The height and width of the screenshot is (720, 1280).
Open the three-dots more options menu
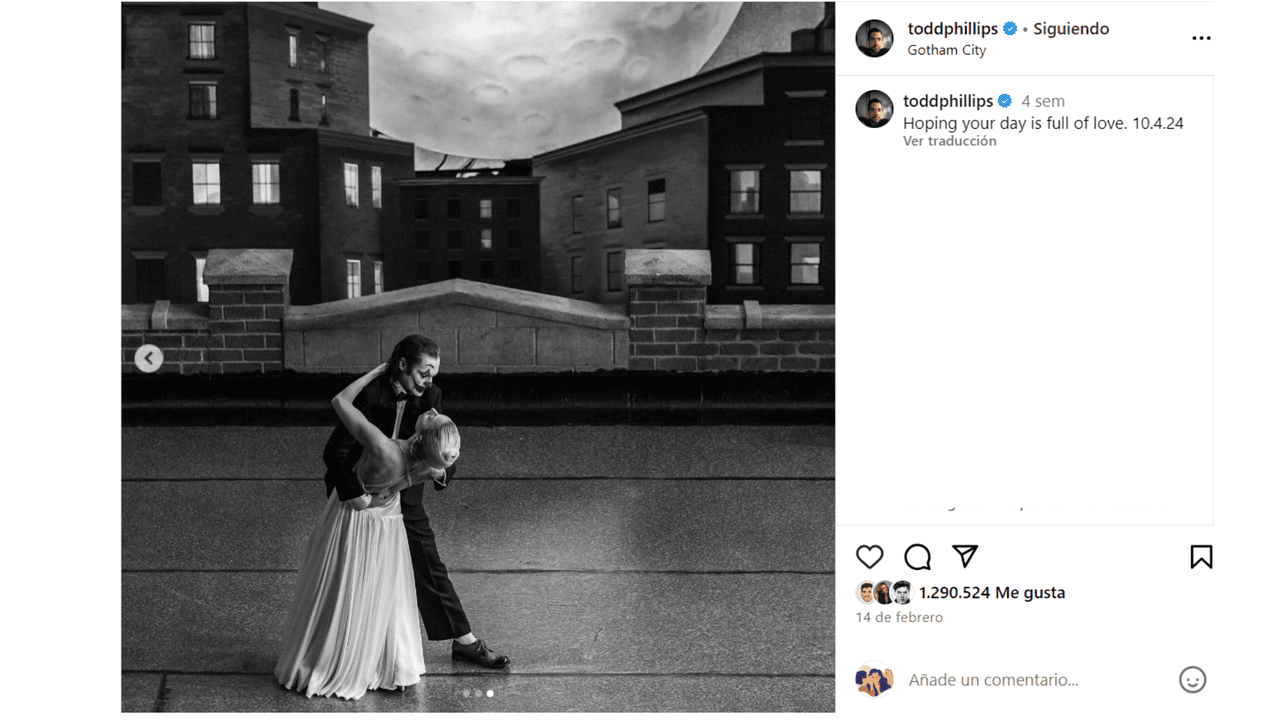point(1201,38)
